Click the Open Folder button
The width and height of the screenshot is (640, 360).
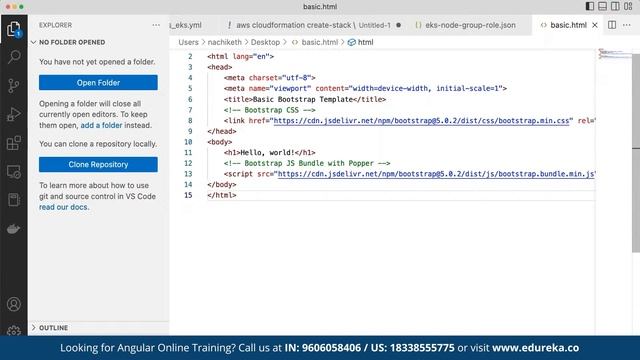click(x=98, y=82)
